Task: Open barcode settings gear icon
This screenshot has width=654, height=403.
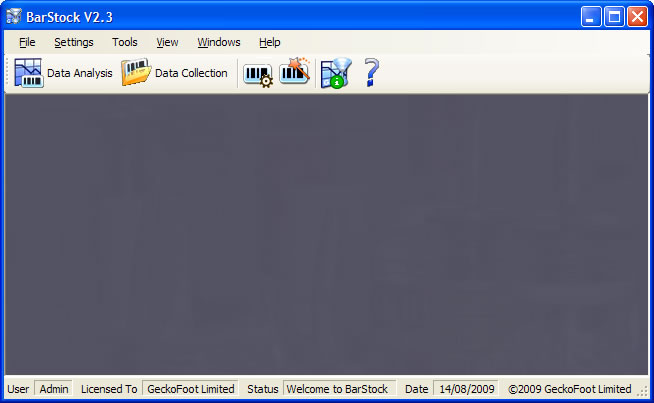Action: (258, 74)
